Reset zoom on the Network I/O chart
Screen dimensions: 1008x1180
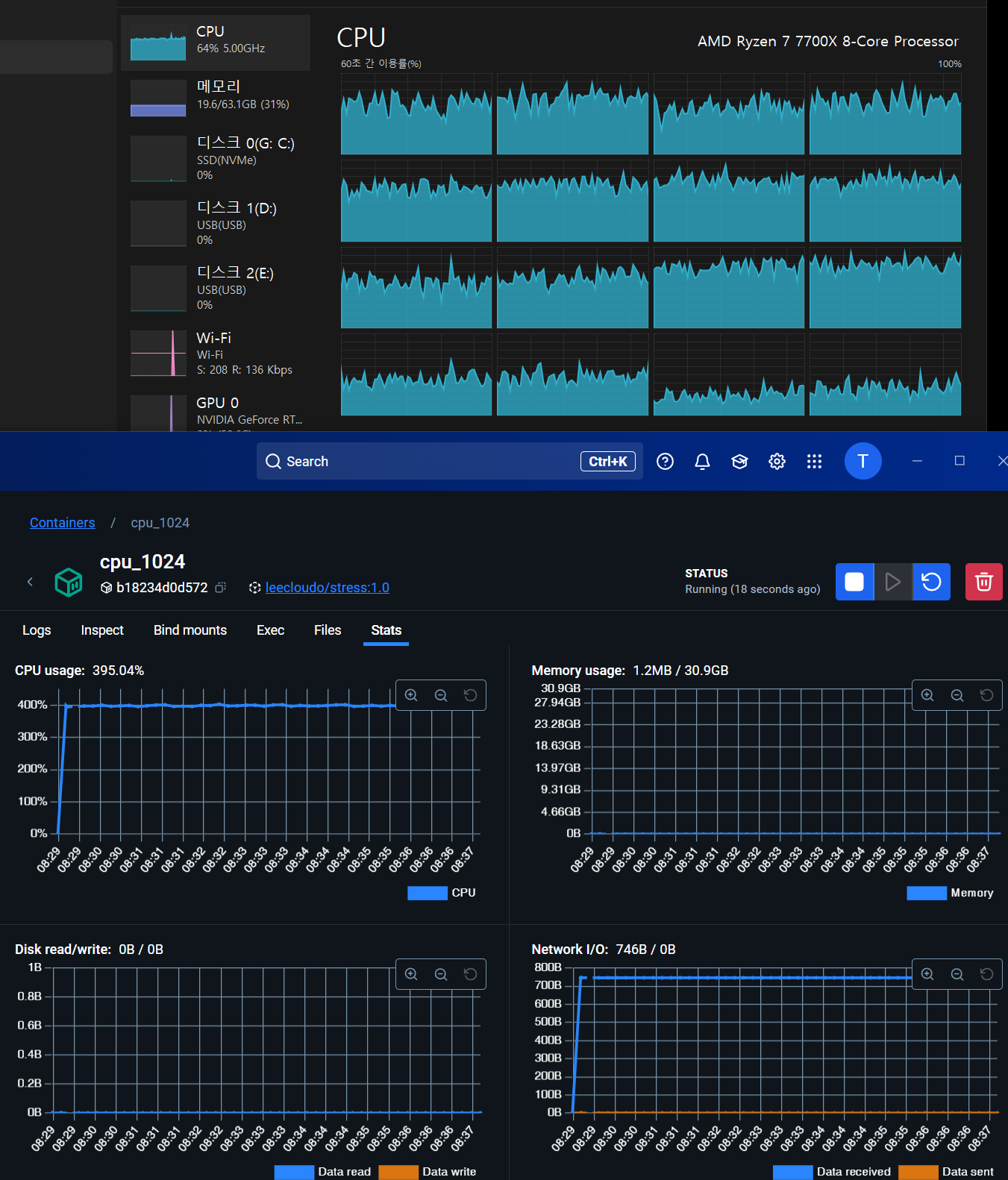point(986,974)
